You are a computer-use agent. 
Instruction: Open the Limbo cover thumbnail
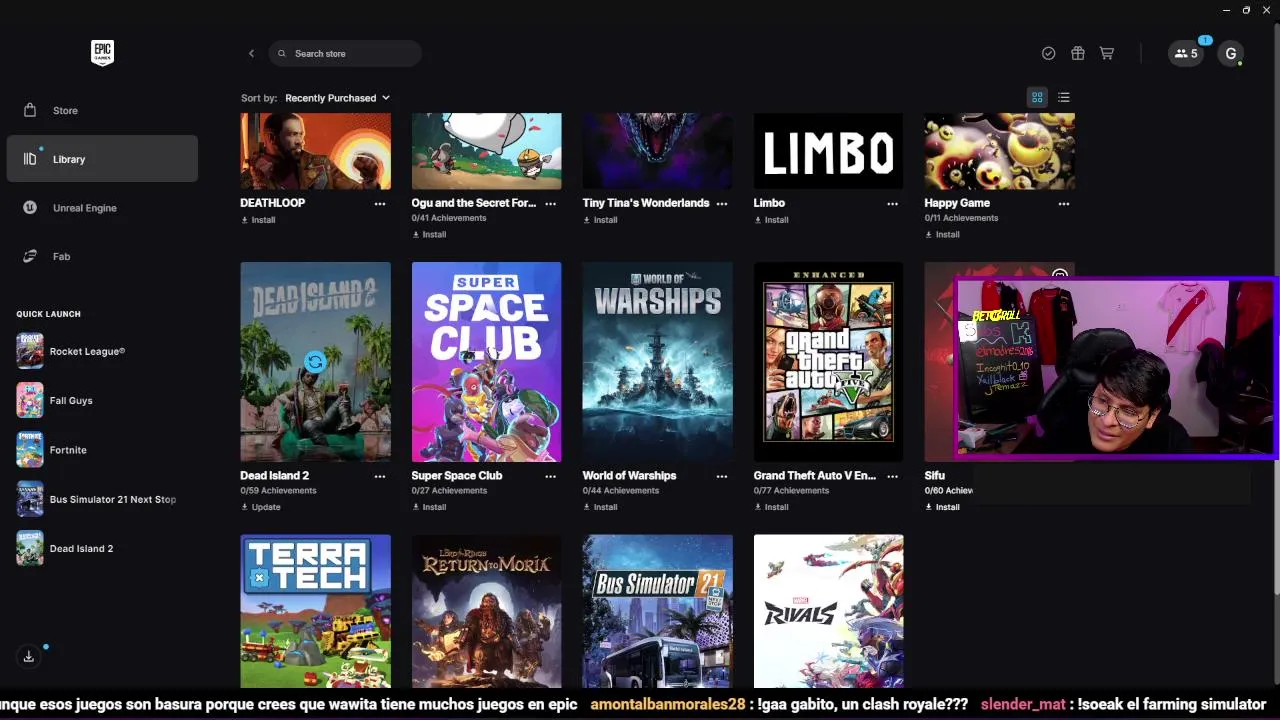click(828, 151)
